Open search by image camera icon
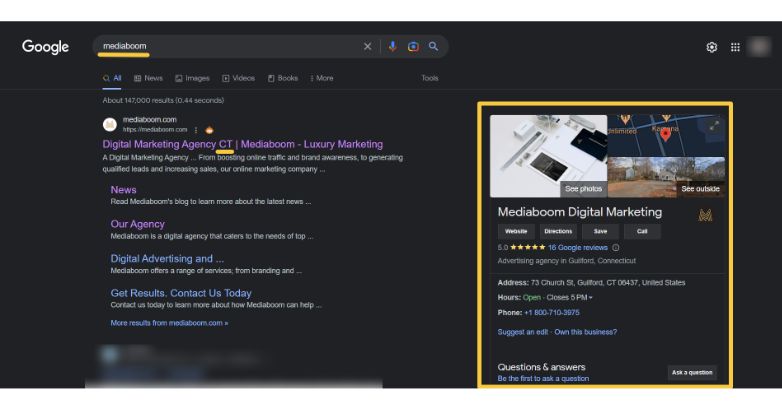 (413, 46)
